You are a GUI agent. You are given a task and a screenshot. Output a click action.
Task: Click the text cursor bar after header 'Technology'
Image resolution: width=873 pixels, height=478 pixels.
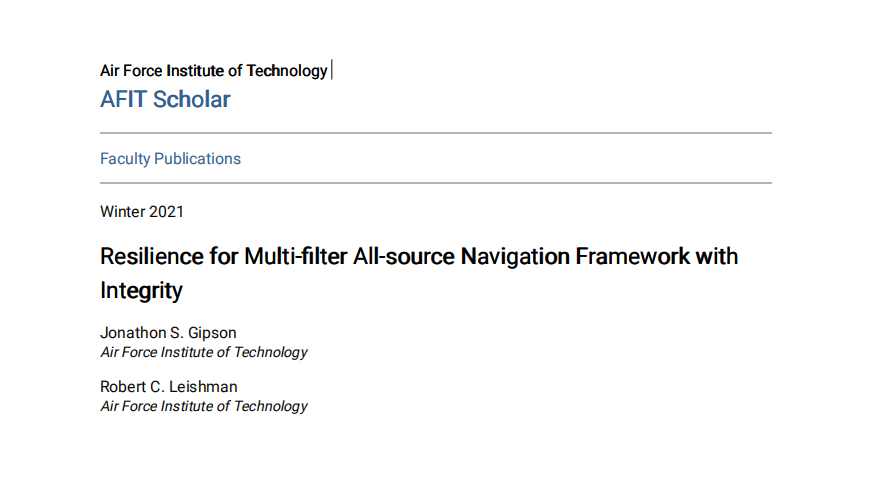[x=332, y=70]
